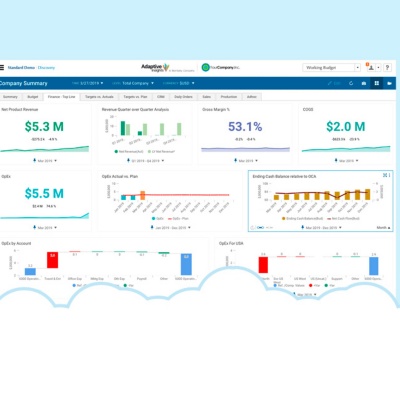Screen dimensions: 400x400
Task: Click the Edit button in blue bar
Action: (334, 83)
